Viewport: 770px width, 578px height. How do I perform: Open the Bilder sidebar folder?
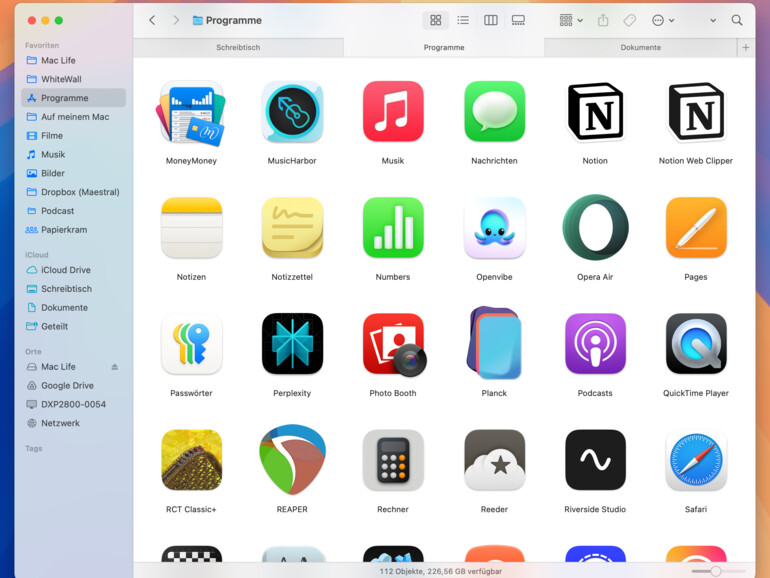(74, 173)
